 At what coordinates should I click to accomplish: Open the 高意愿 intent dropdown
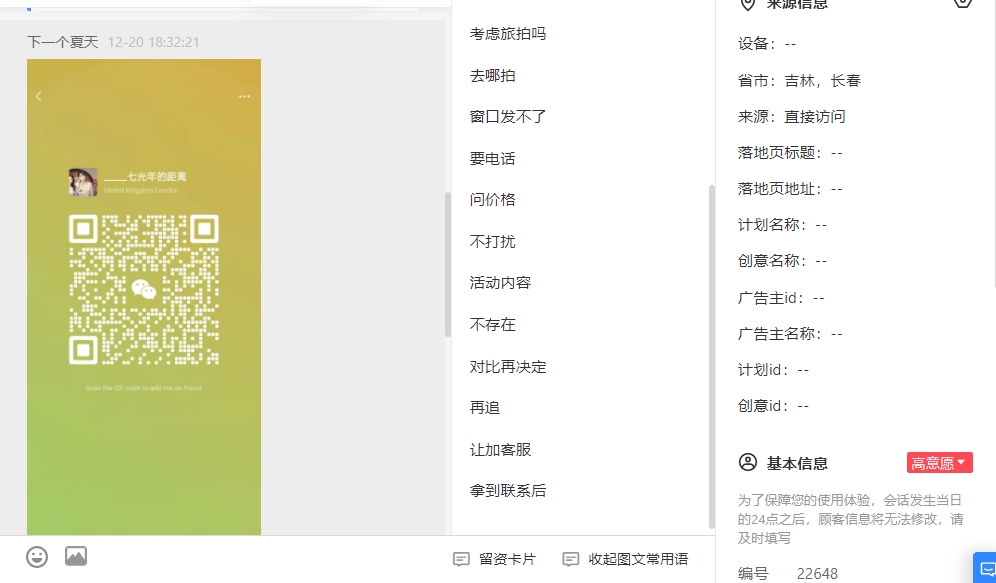point(939,463)
